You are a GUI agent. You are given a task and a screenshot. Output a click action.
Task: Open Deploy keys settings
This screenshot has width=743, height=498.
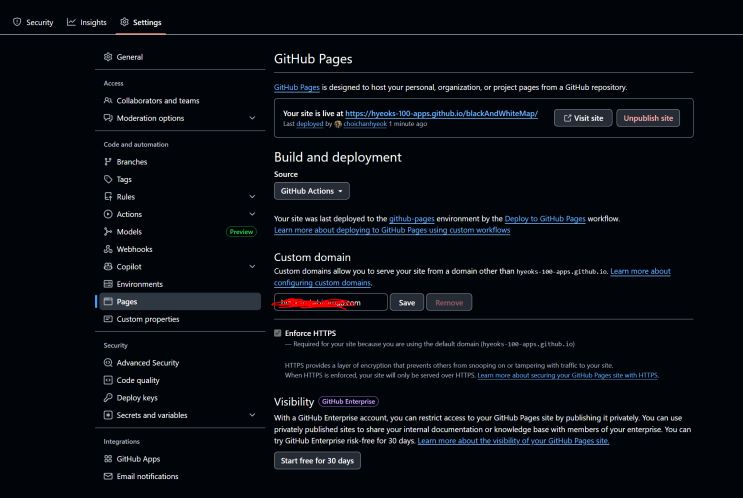point(180,398)
